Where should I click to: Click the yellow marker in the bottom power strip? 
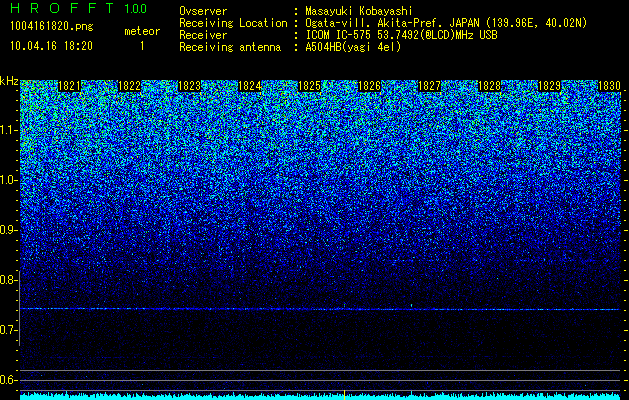[x=344, y=395]
